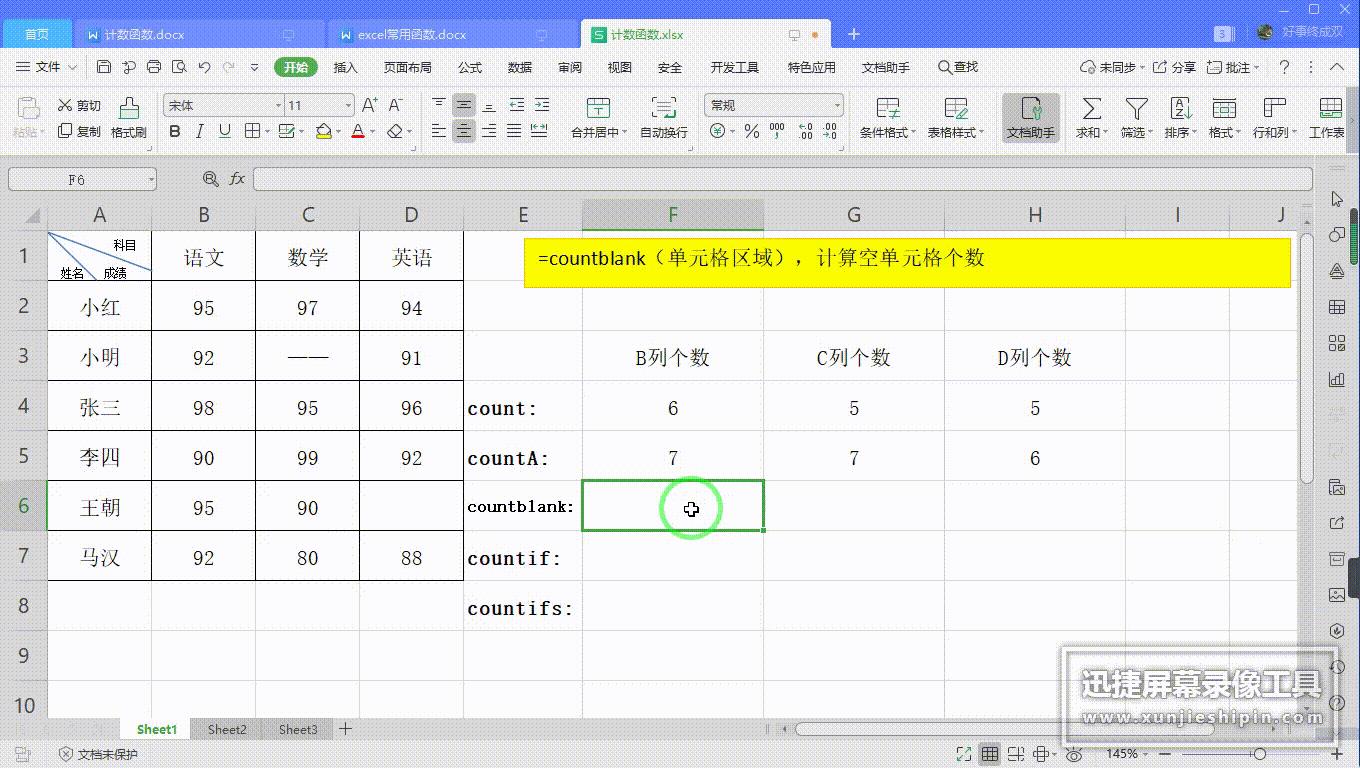This screenshot has width=1360, height=768.
Task: Click the Find (查找) button
Action: pos(958,67)
